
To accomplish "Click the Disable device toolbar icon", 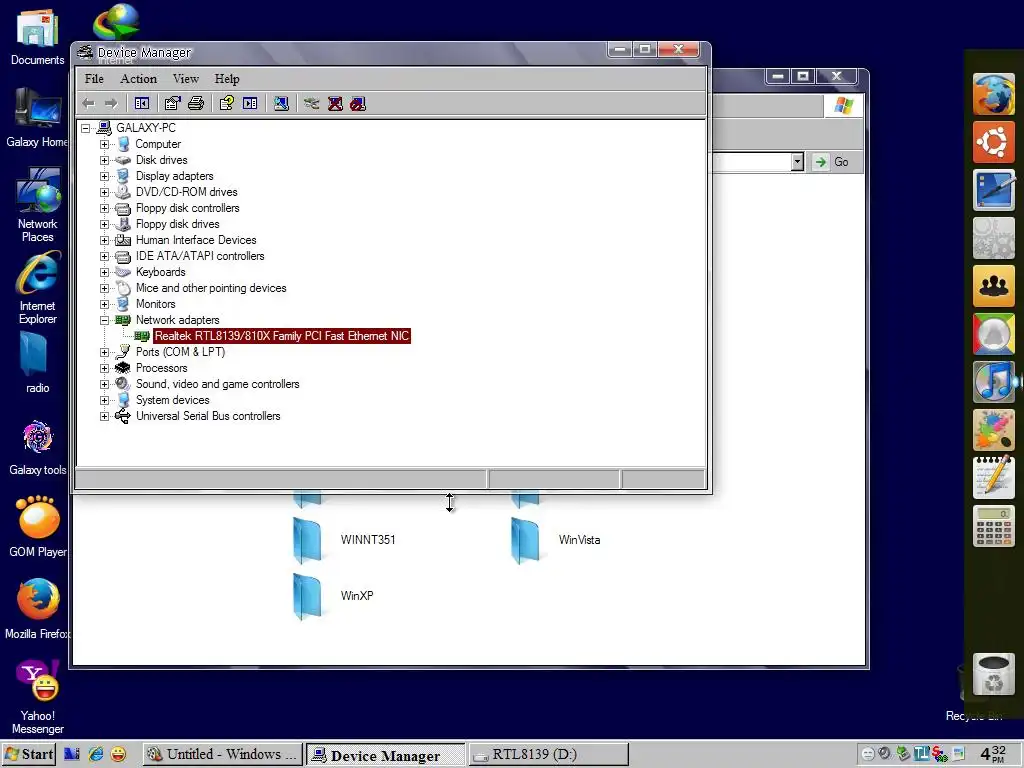I will [x=358, y=103].
